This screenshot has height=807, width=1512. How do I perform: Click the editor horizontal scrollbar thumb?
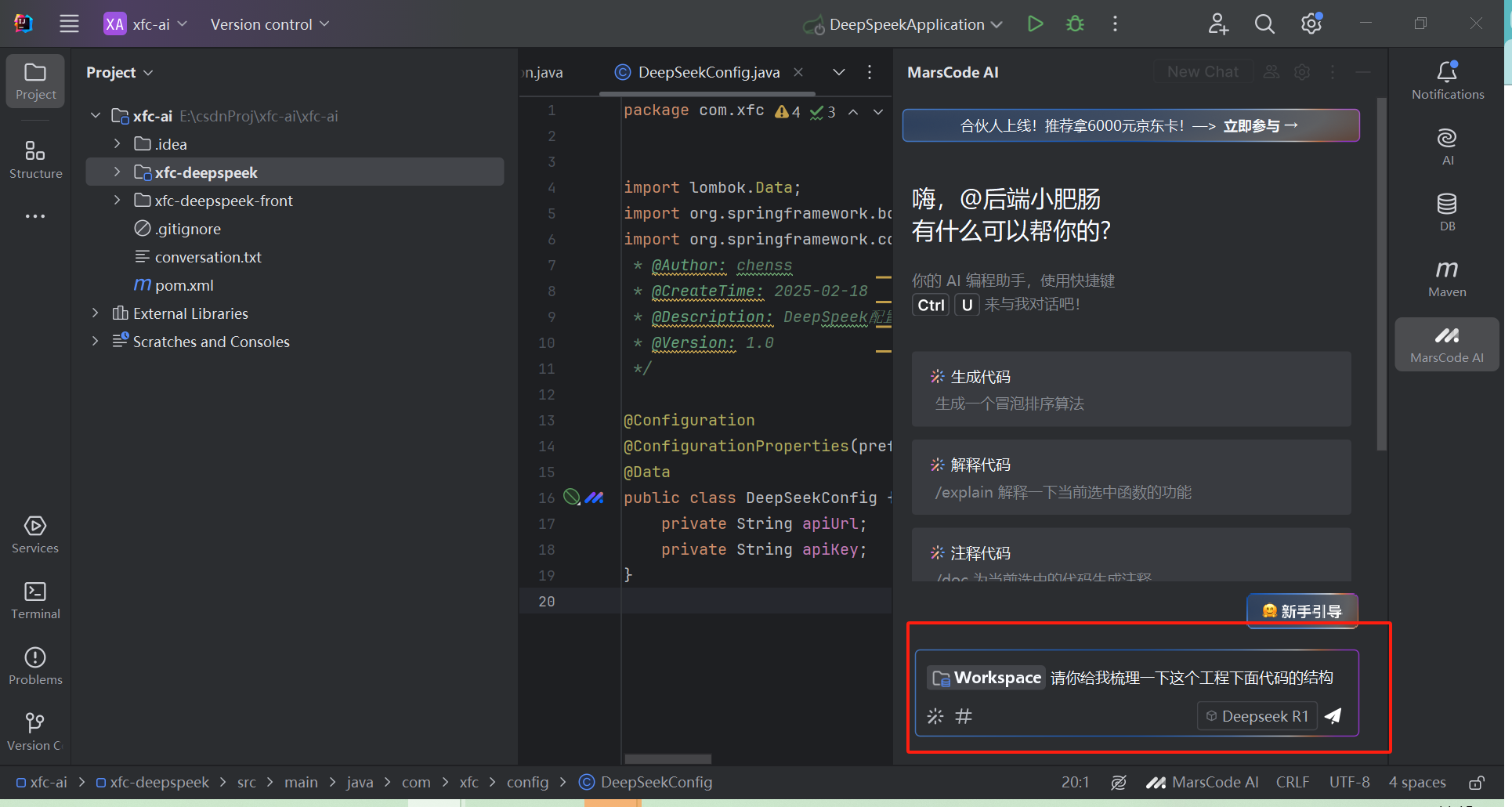(667, 758)
